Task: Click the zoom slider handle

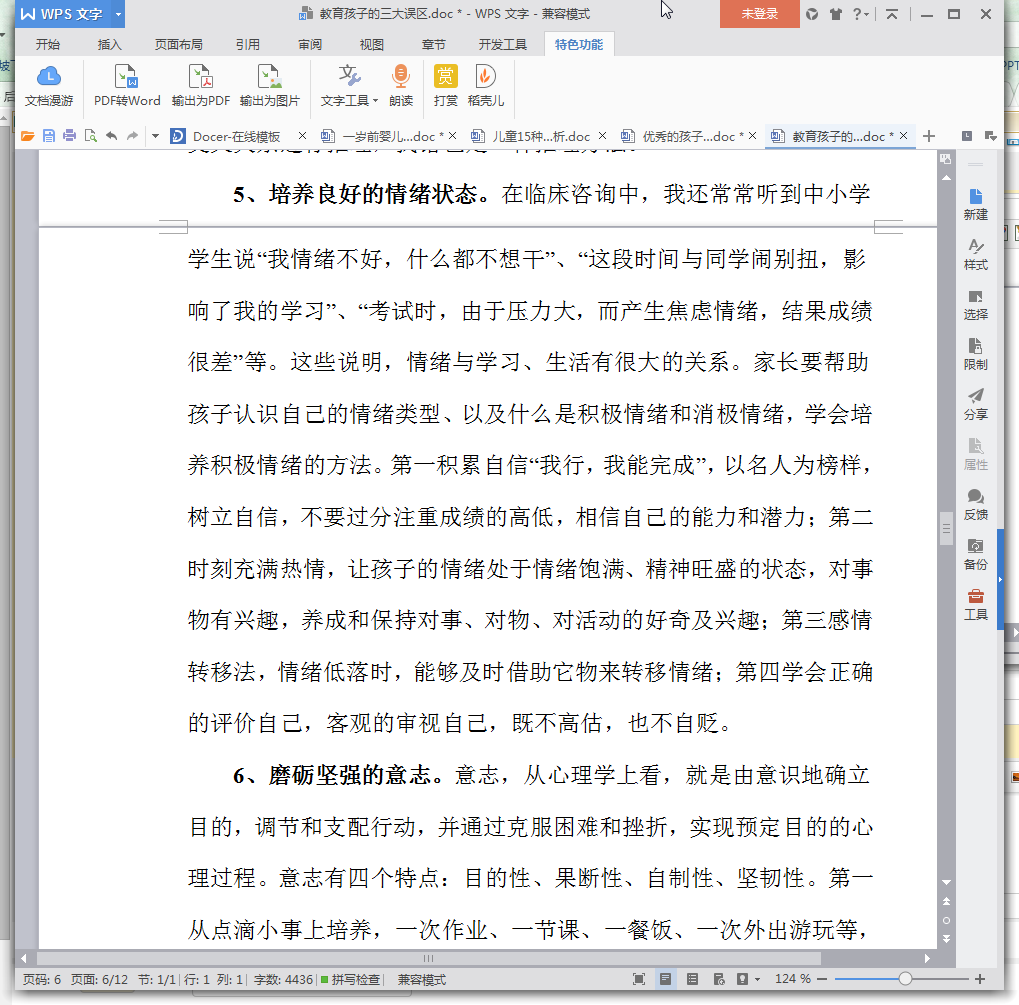Action: 905,979
